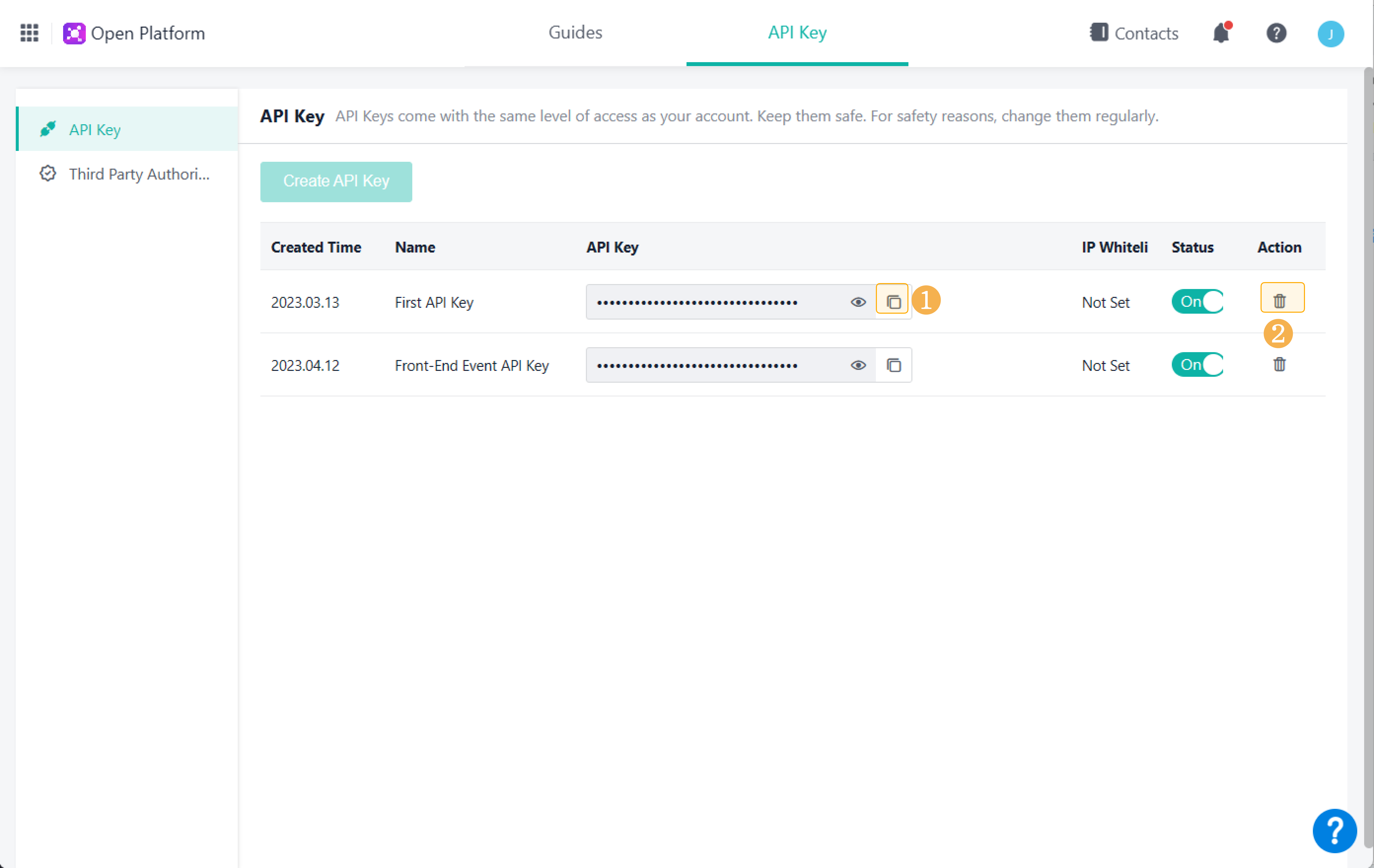Click Not Set in Front-End Event row
This screenshot has height=868, width=1374.
1105,365
